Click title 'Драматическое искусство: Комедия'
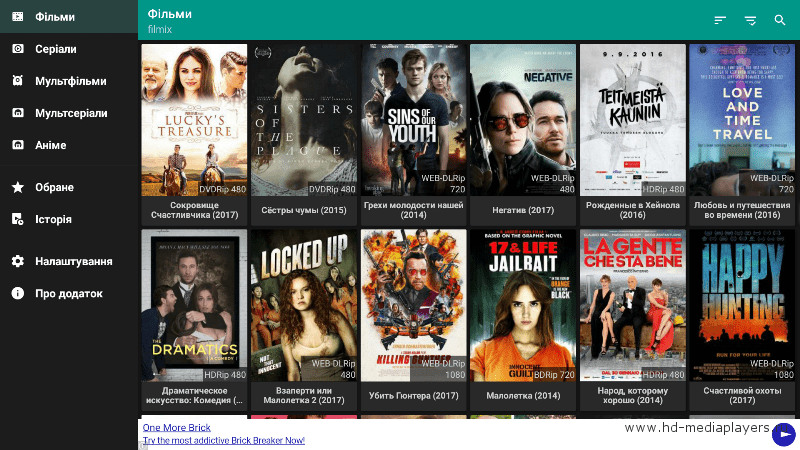800x450 pixels. click(194, 395)
